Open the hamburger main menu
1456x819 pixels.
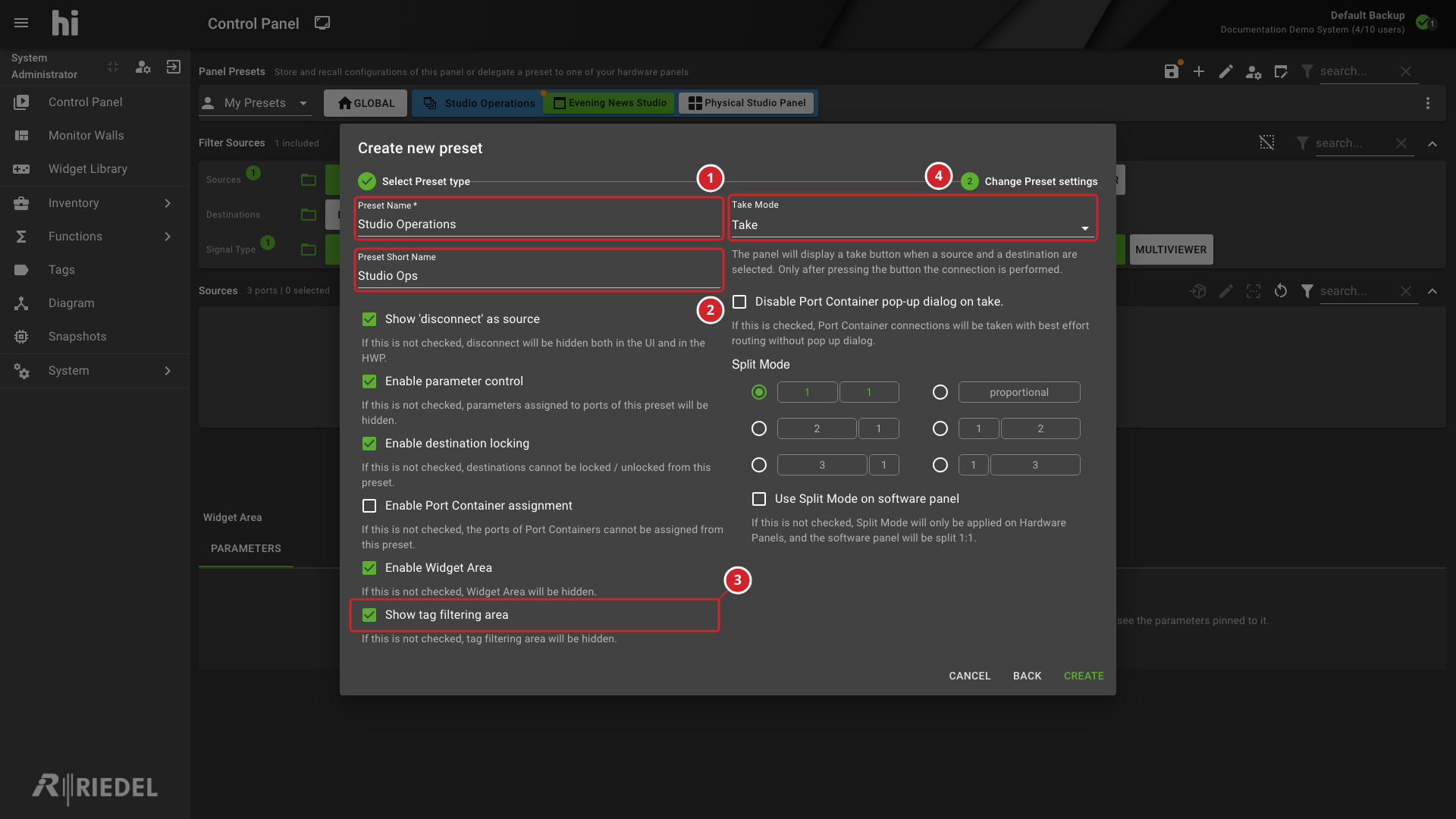[21, 24]
